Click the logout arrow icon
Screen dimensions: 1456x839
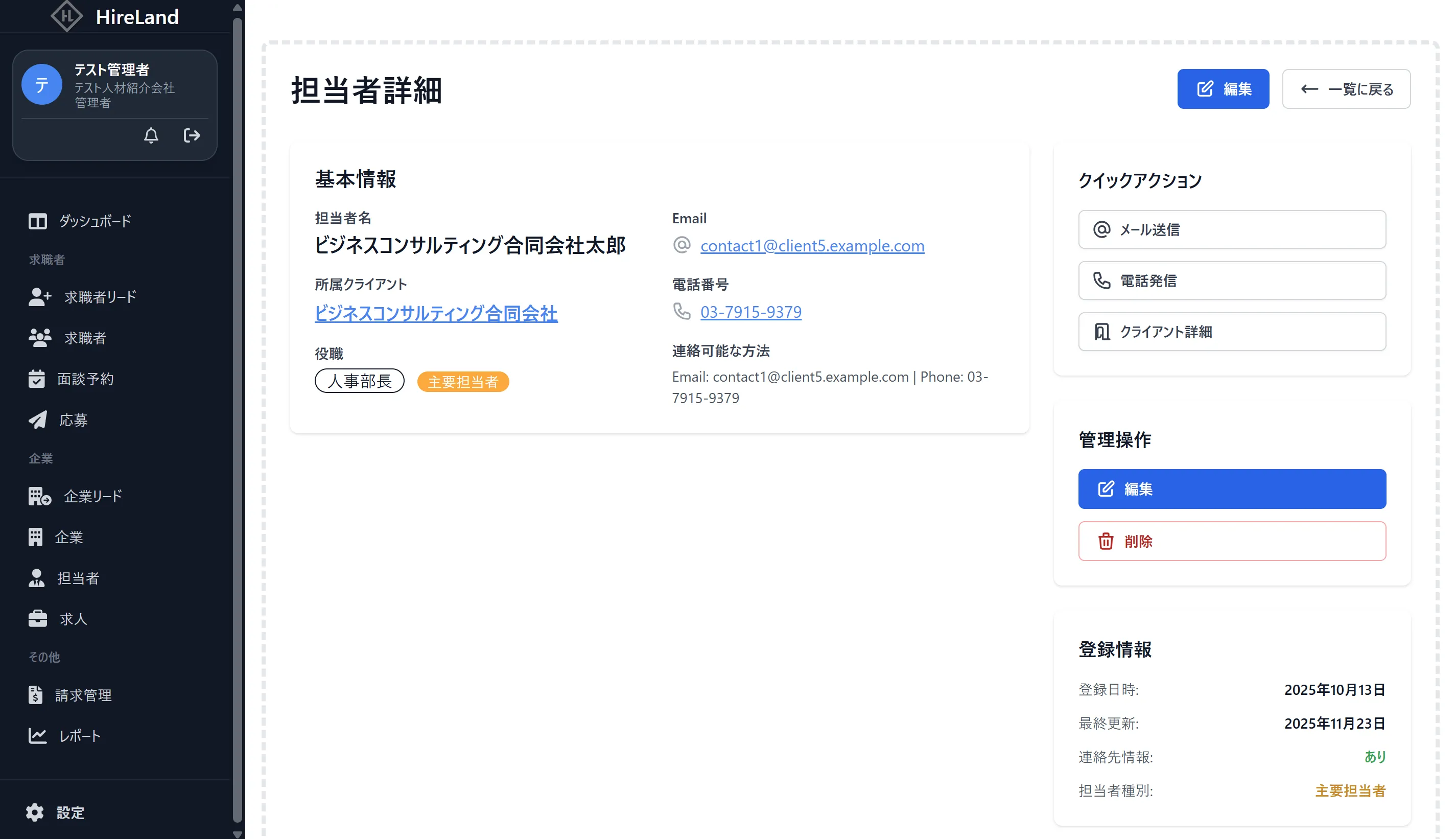point(192,135)
